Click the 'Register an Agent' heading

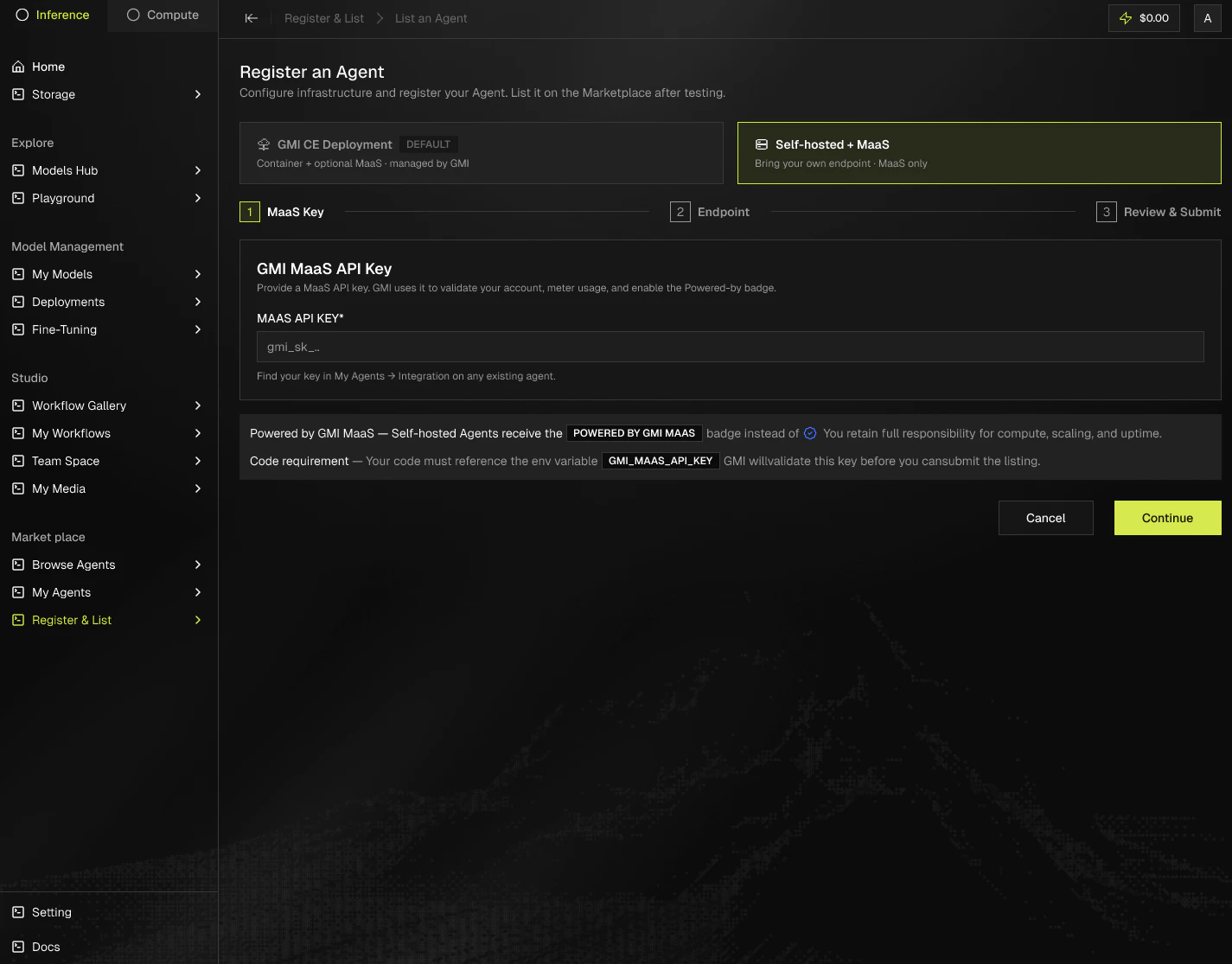[311, 72]
